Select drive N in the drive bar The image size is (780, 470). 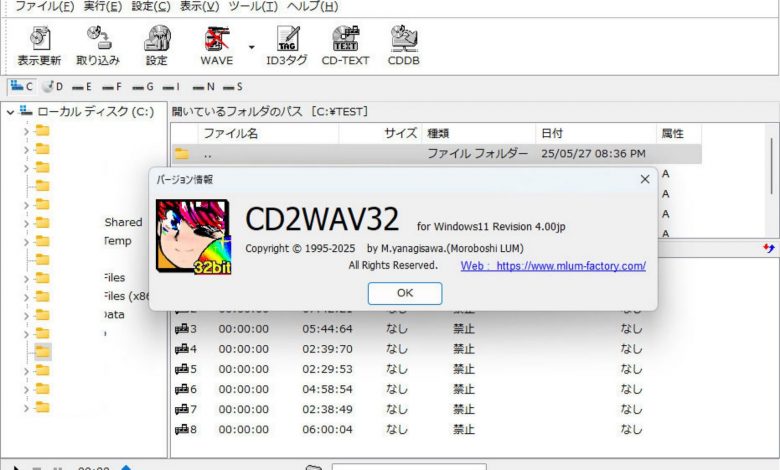coord(203,87)
